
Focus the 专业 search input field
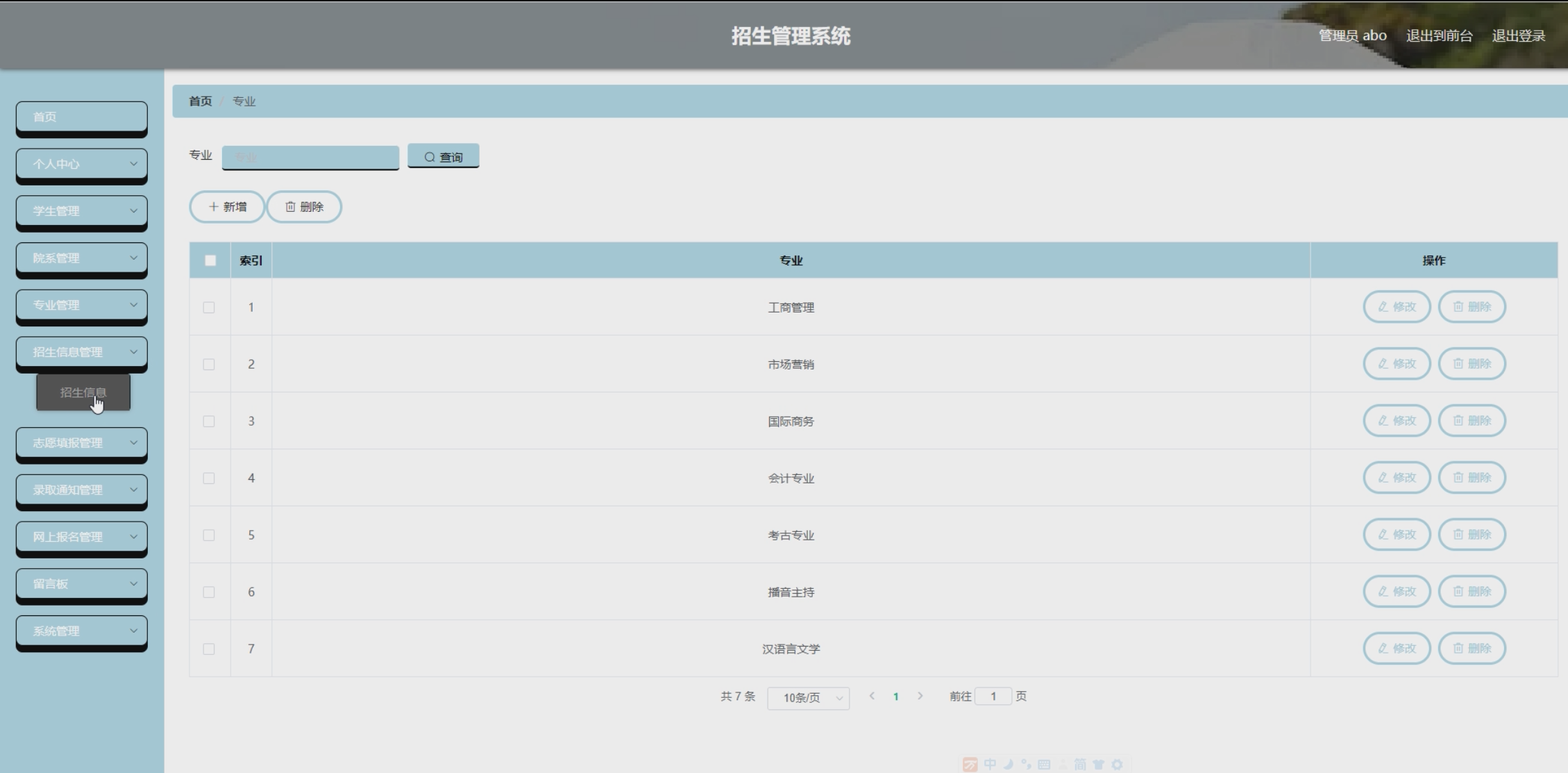click(310, 157)
